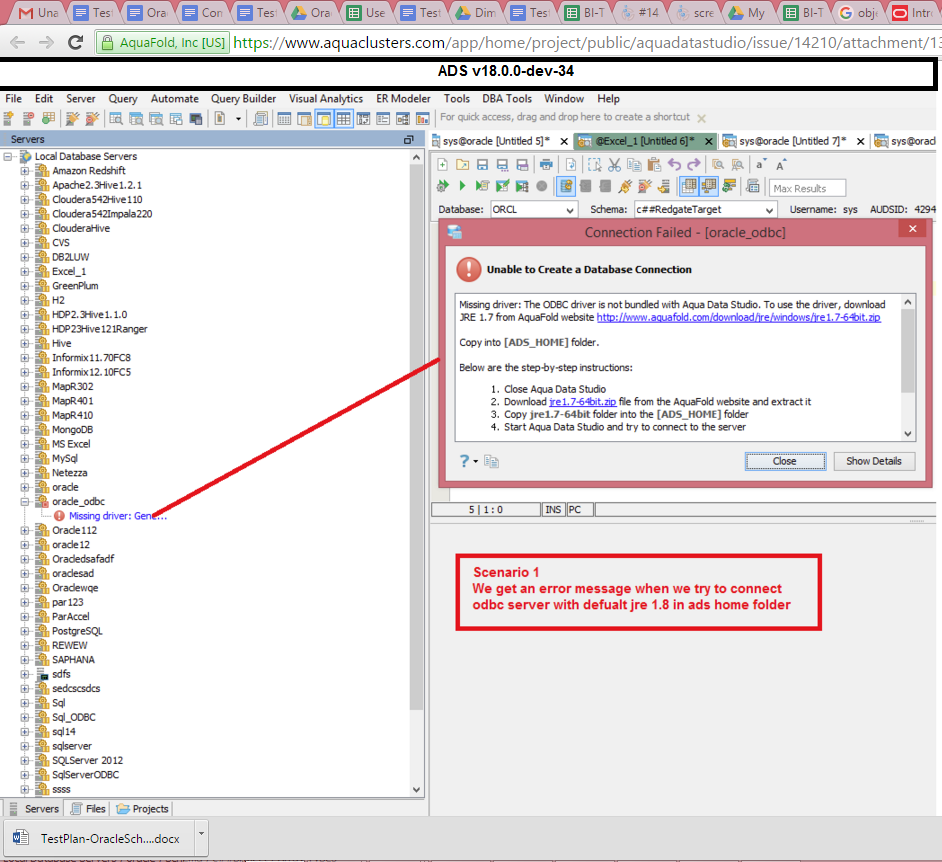Click the scroll down arrow of Servers tree
Viewport: 942px width, 862px height.
pos(416,790)
